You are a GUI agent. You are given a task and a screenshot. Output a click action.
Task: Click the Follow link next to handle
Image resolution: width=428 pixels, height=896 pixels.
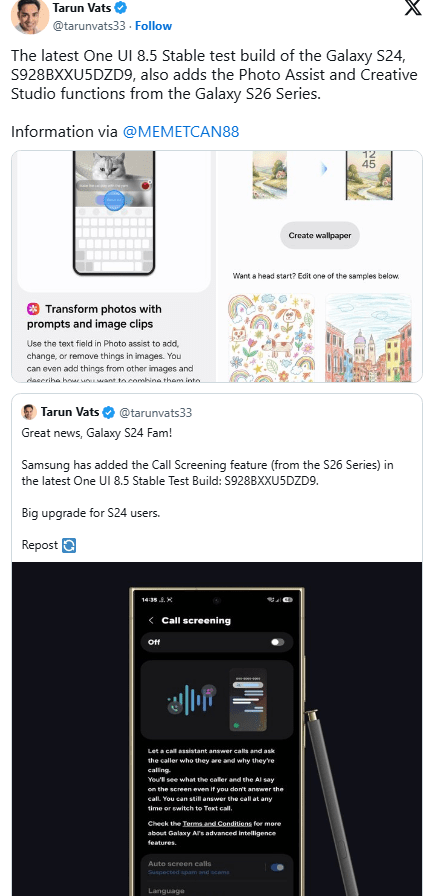pyautogui.click(x=153, y=26)
